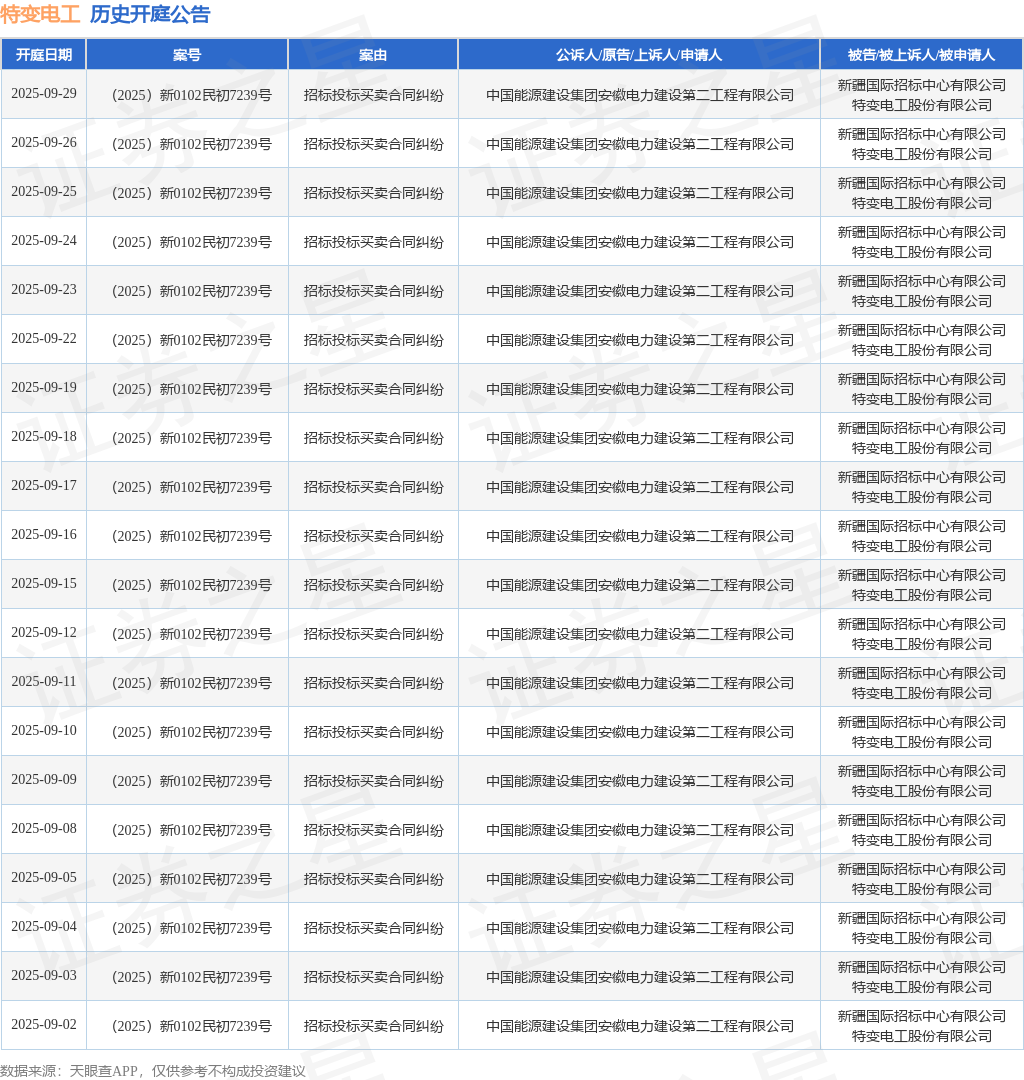This screenshot has width=1024, height=1080.
Task: Click 招标投标买卖合同纠纷 in the 2025-09-03 row
Action: [373, 977]
